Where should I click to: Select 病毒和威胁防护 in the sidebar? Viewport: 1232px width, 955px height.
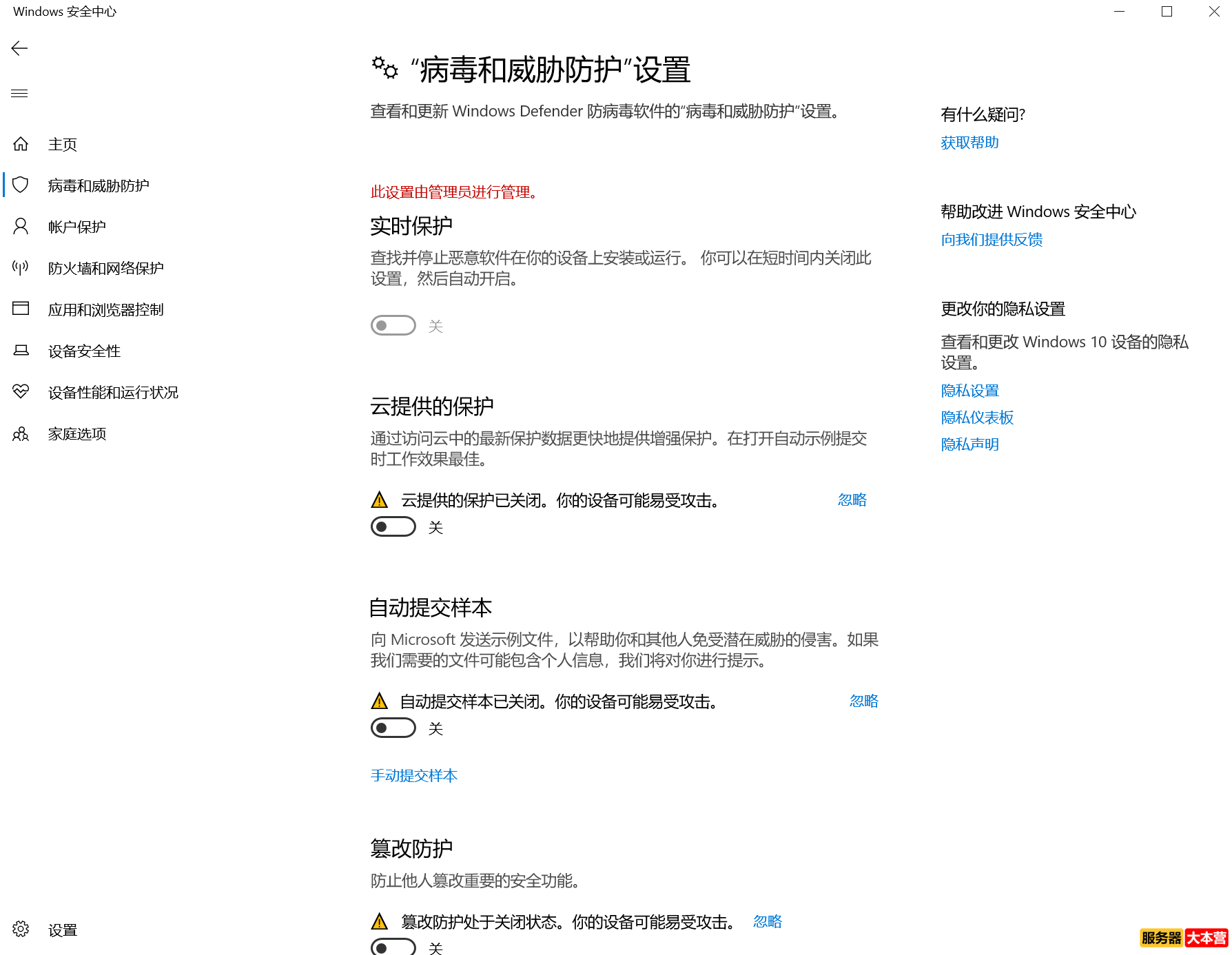click(99, 185)
